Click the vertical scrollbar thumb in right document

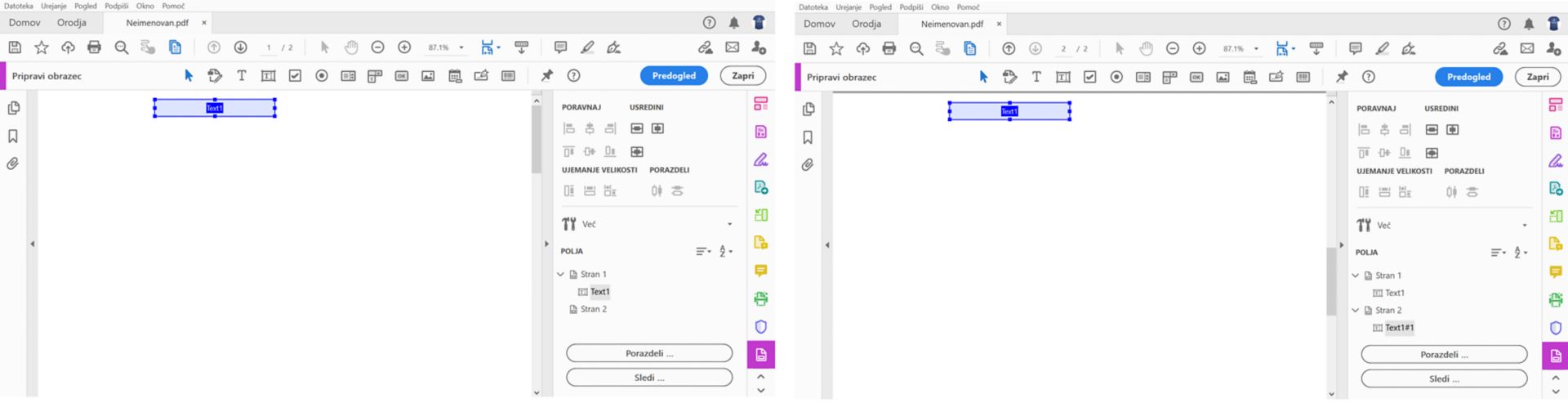tap(1331, 280)
